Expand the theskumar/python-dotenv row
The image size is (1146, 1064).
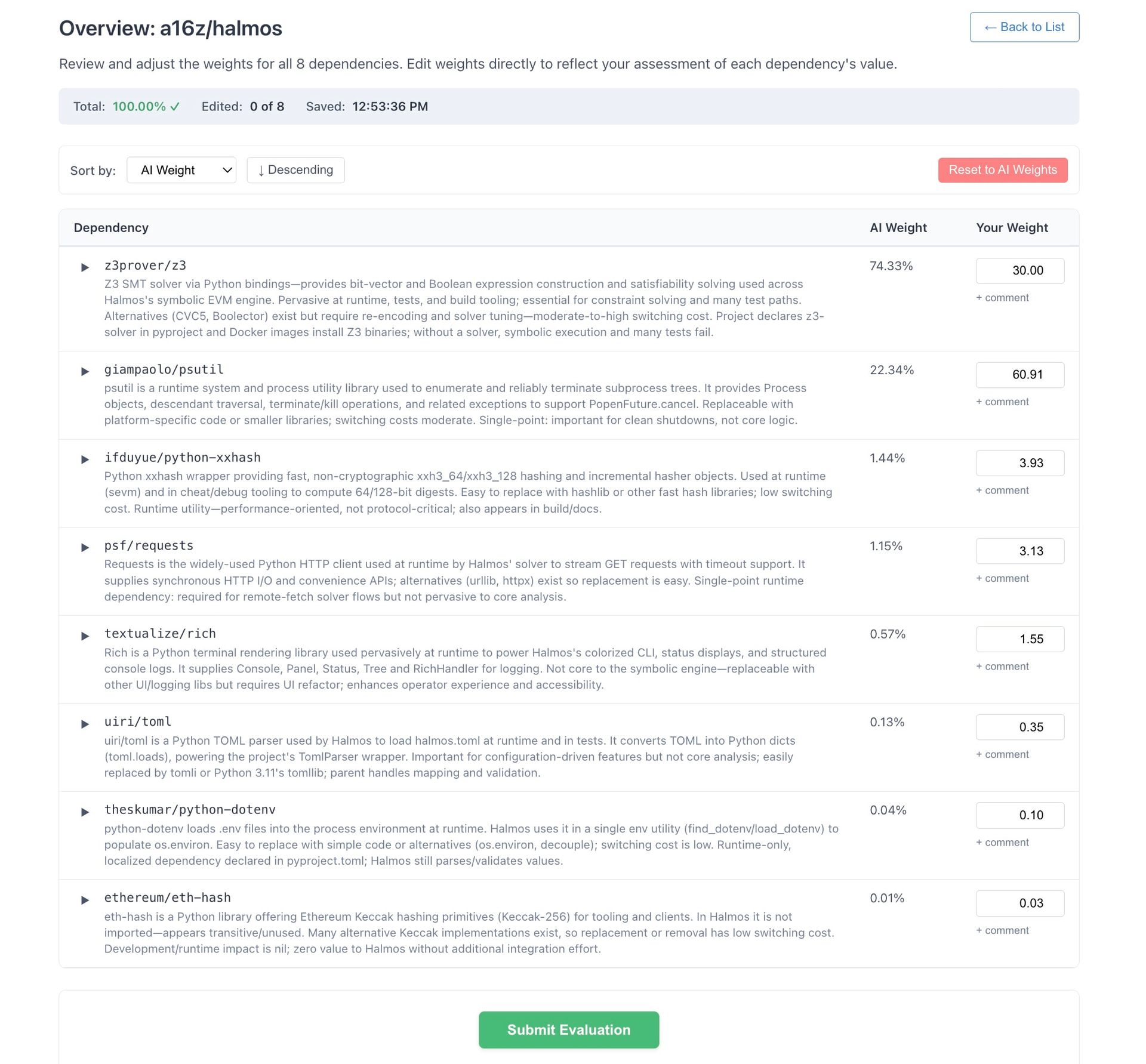tap(85, 812)
